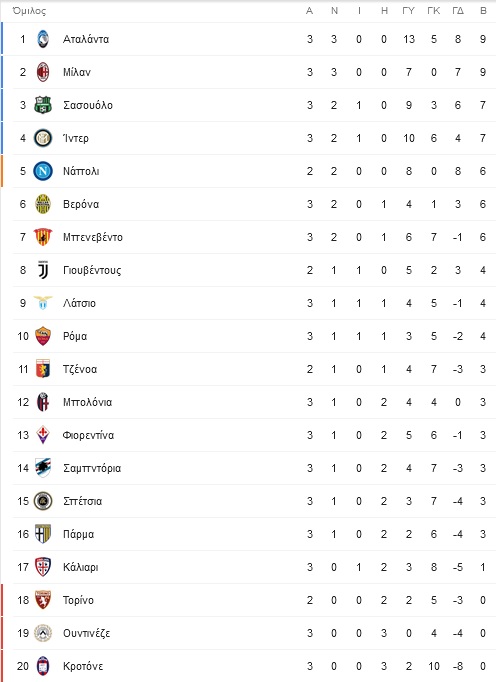The image size is (502, 682).
Task: Select the Roma wolf crest icon
Action: (x=43, y=336)
